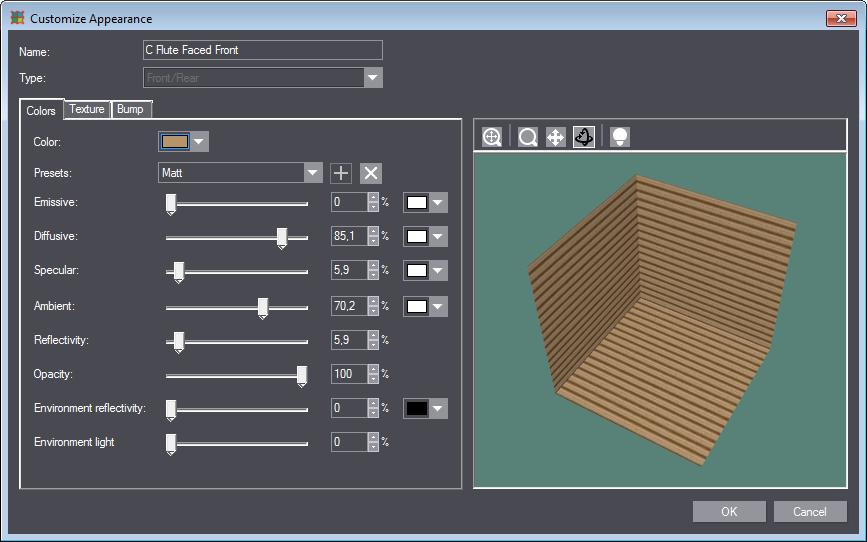
Task: Switch to the Texture tab
Action: [x=87, y=109]
